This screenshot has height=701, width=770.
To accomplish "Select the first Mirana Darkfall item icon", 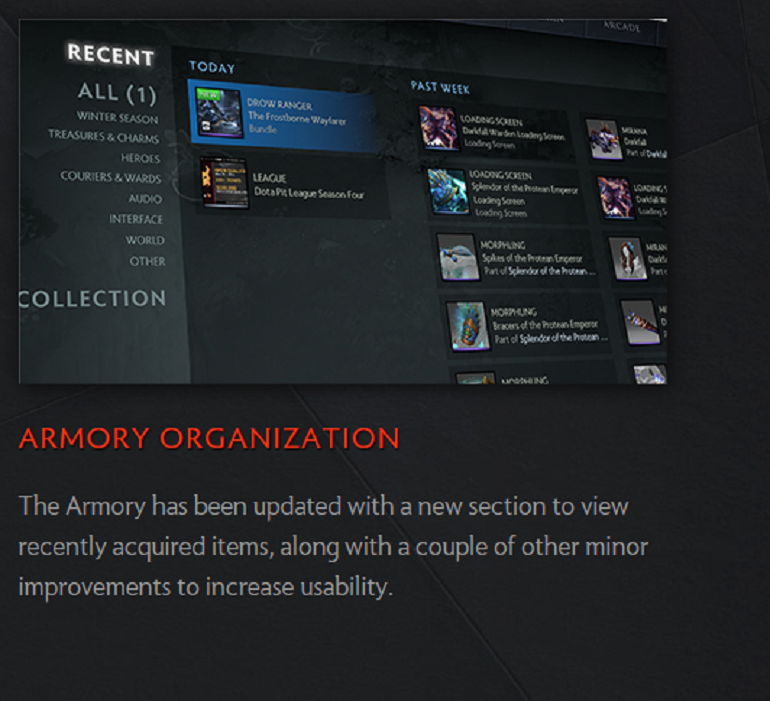I will click(604, 140).
